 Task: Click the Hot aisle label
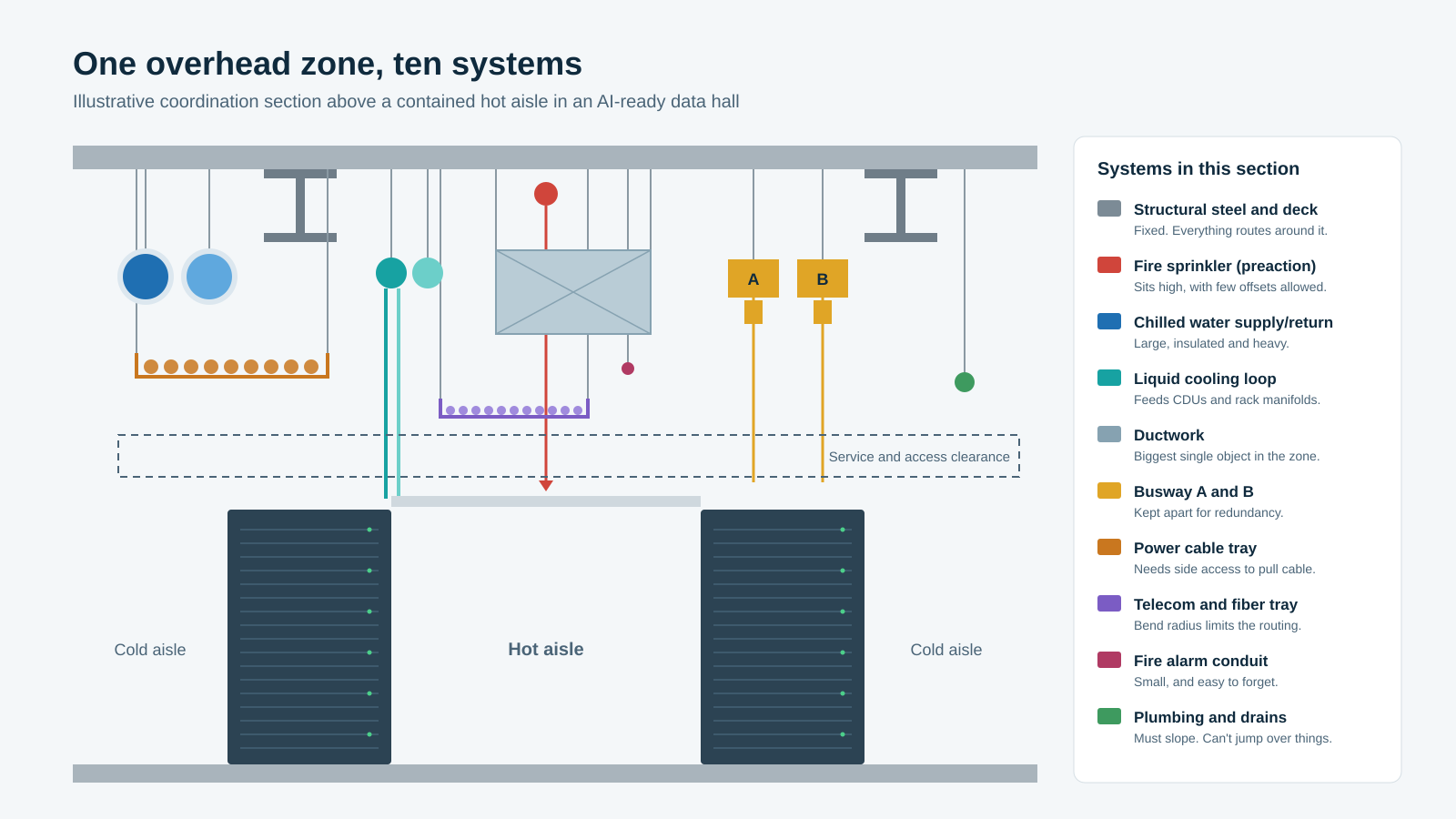pos(546,649)
